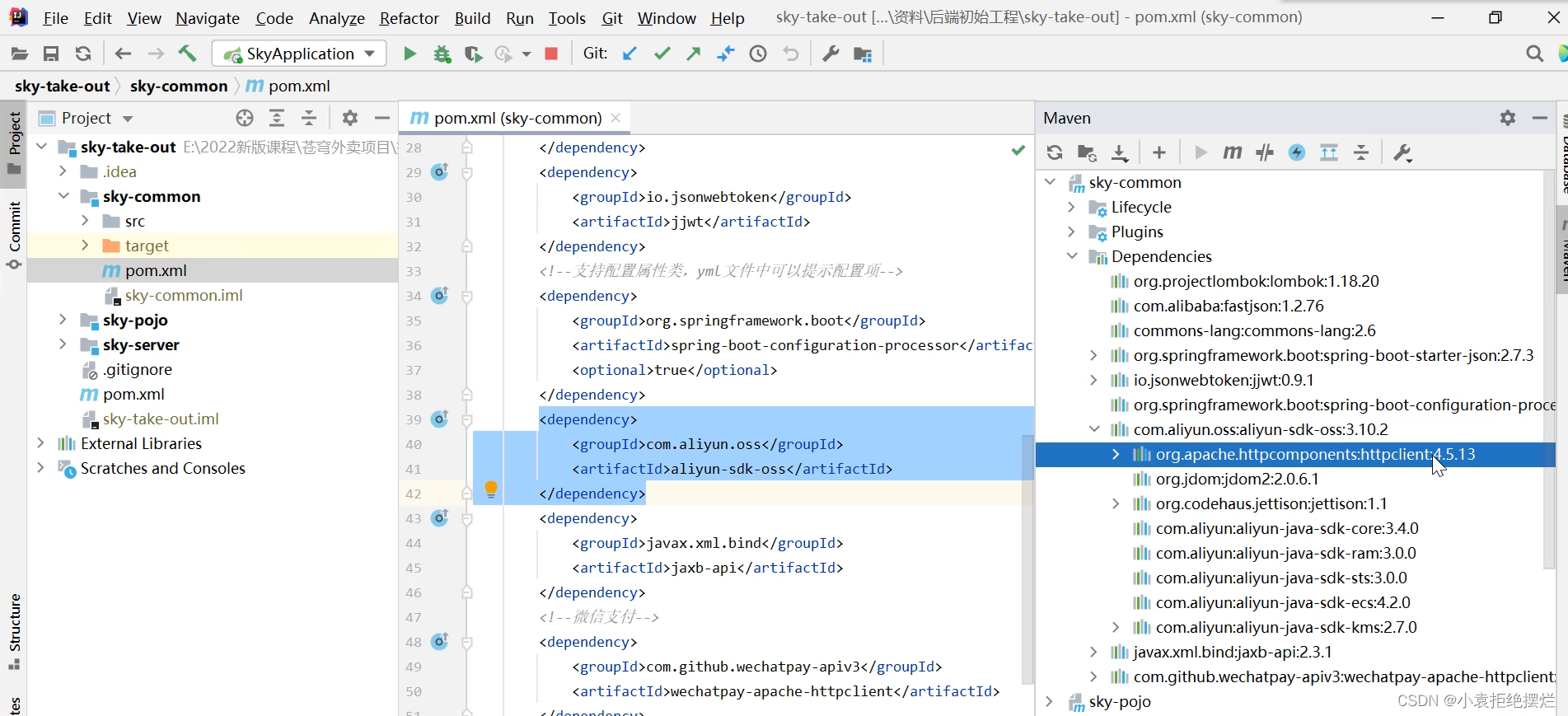Navigate back with the left arrow
This screenshot has width=1568, height=716.
[x=123, y=54]
